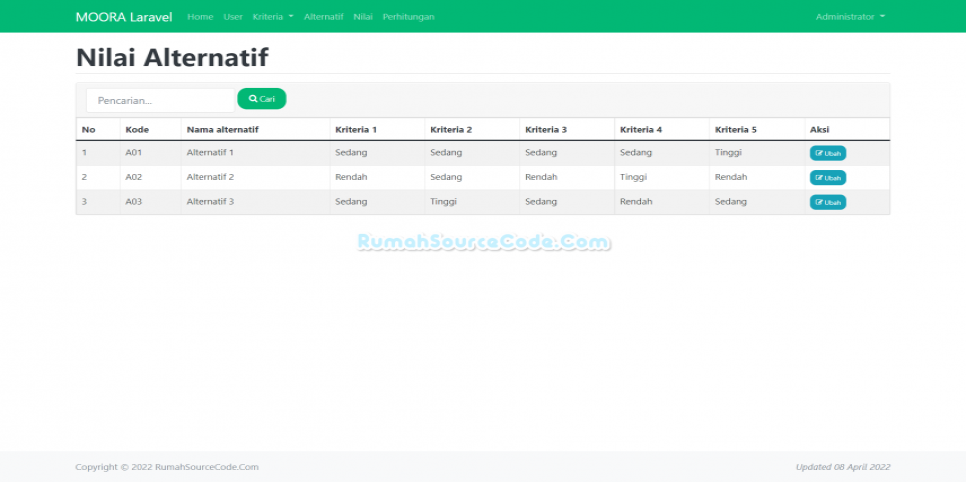Expand the Administrator account dropdown
This screenshot has height=482, width=966.
click(850, 17)
